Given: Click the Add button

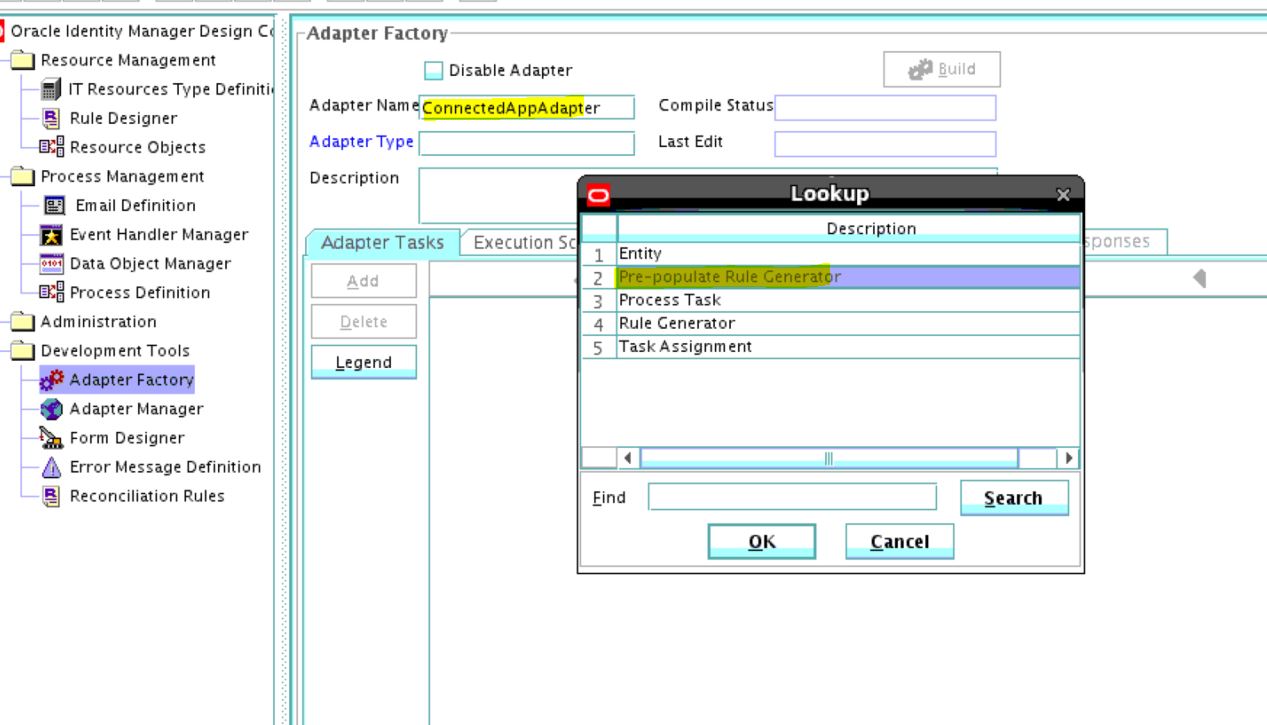Looking at the screenshot, I should pyautogui.click(x=363, y=282).
